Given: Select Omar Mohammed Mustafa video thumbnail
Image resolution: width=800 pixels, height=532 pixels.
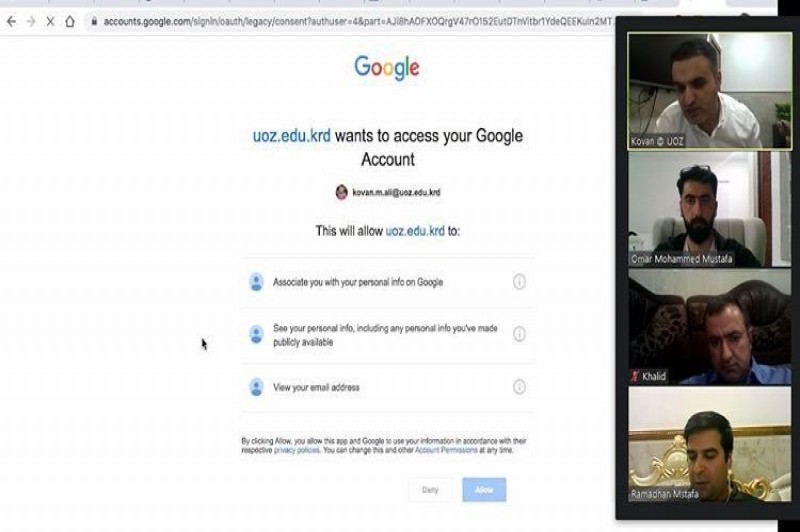Looking at the screenshot, I should (x=709, y=209).
